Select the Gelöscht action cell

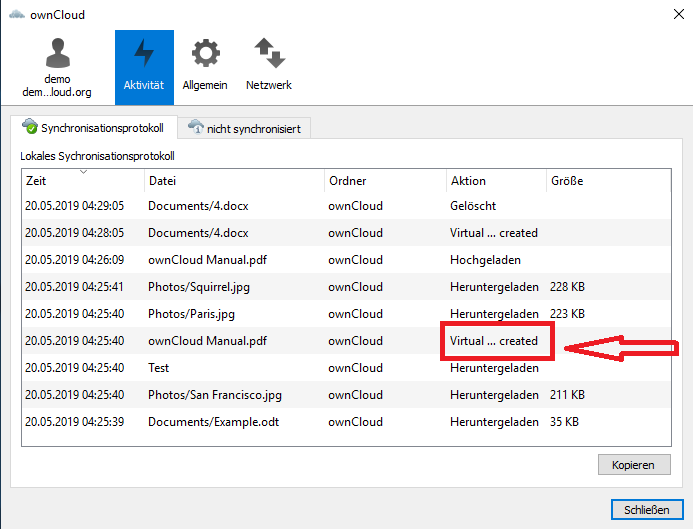click(473, 206)
